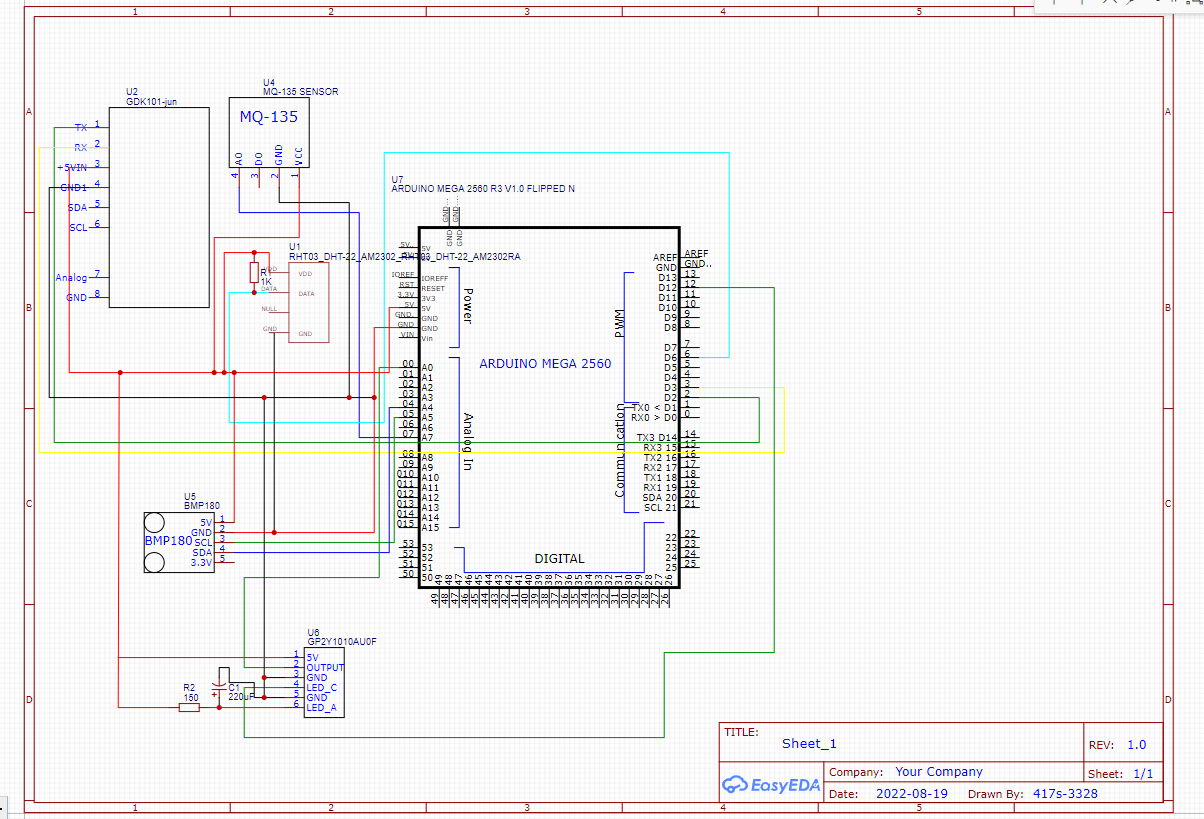The image size is (1204, 819).
Task: Select the VCC pin of MQ-135
Action: (297, 155)
